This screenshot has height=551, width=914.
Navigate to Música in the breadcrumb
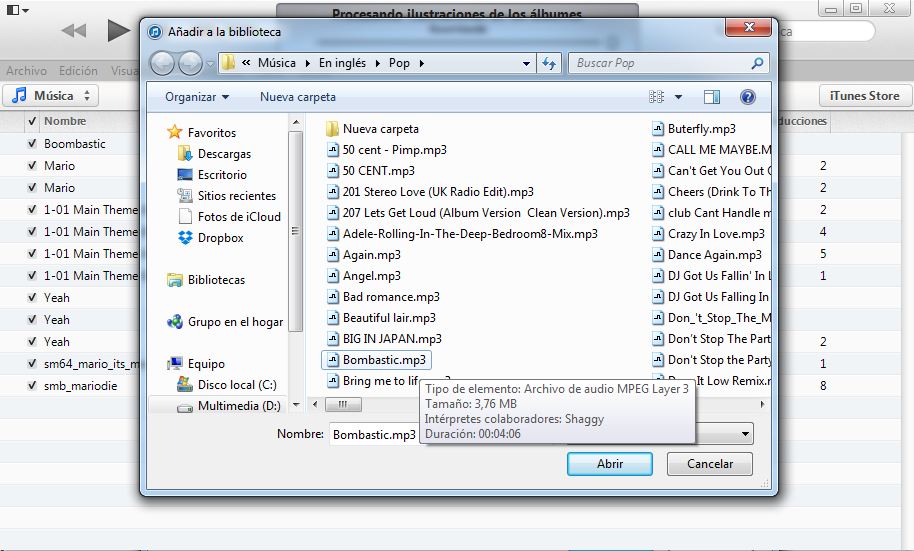(x=276, y=63)
